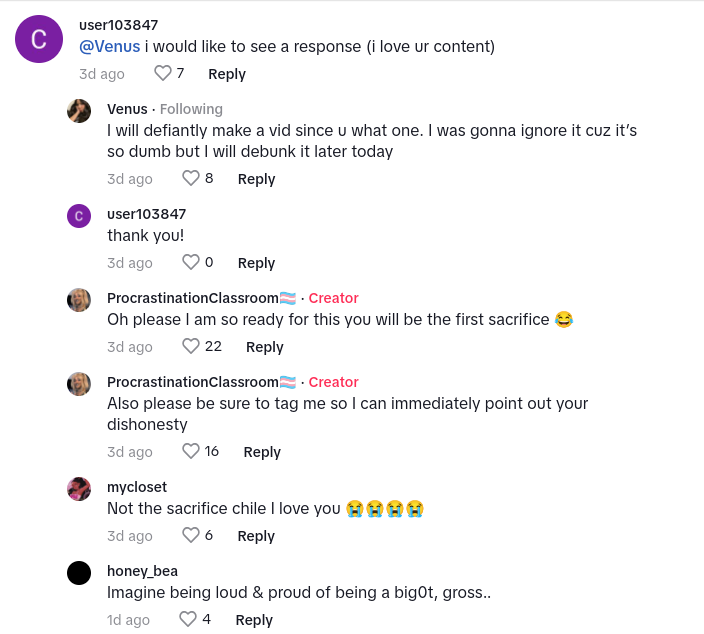Screen dimensions: 704x634
Task: Like the "tag me" dishonesty comment
Action: [191, 451]
